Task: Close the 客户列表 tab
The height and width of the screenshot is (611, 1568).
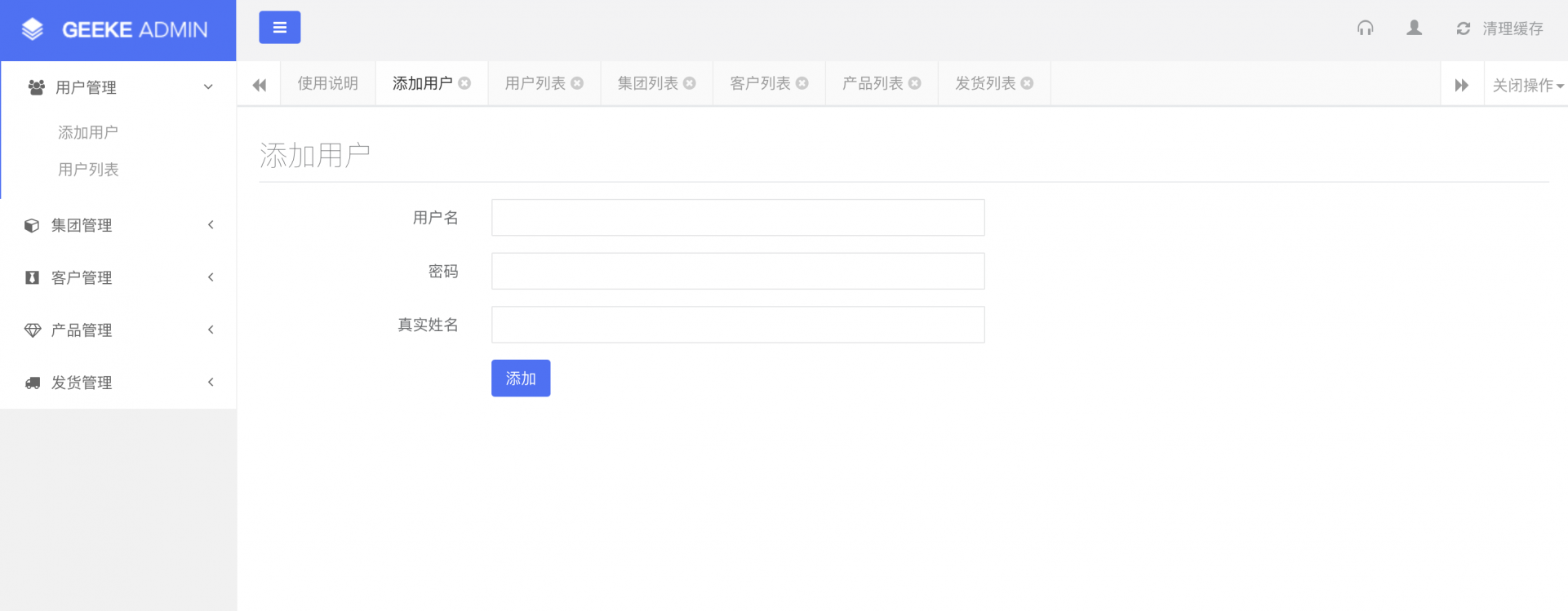Action: (x=802, y=83)
